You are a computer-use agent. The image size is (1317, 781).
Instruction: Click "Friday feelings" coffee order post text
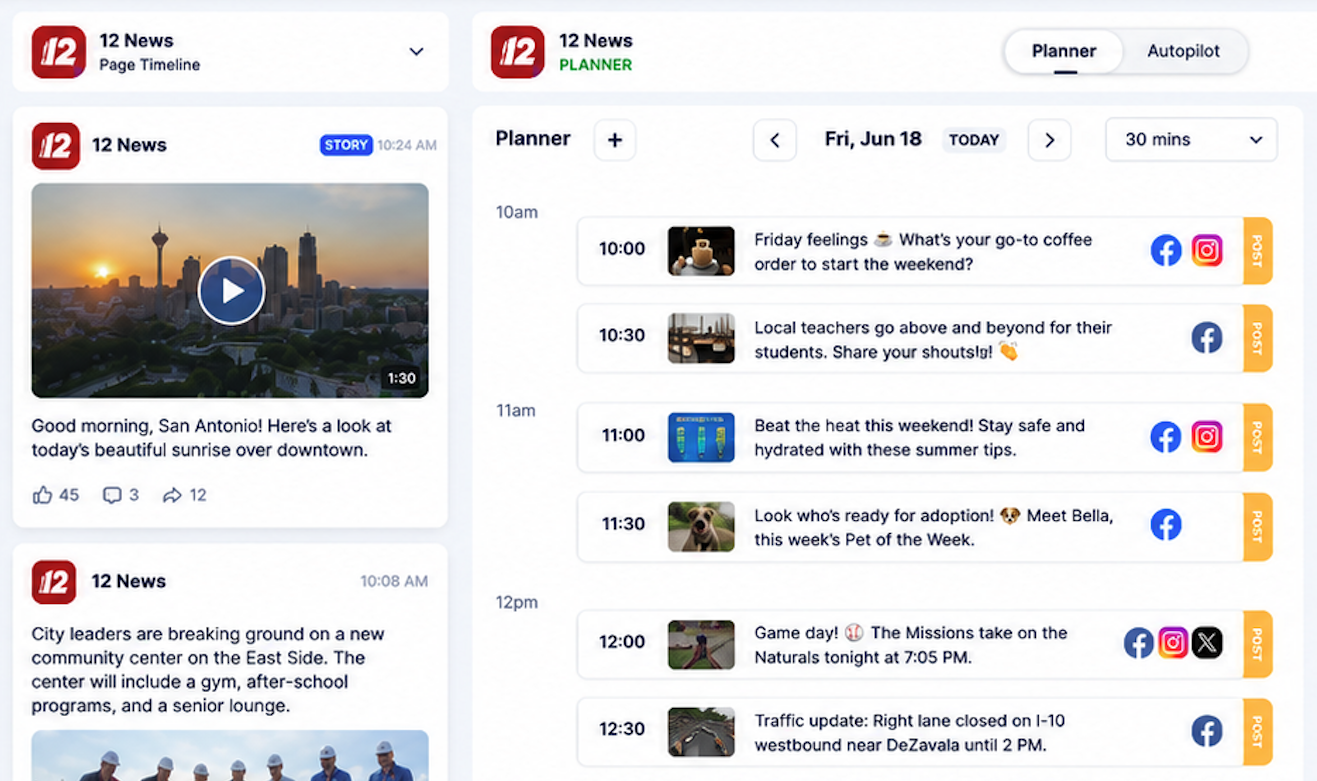(923, 252)
